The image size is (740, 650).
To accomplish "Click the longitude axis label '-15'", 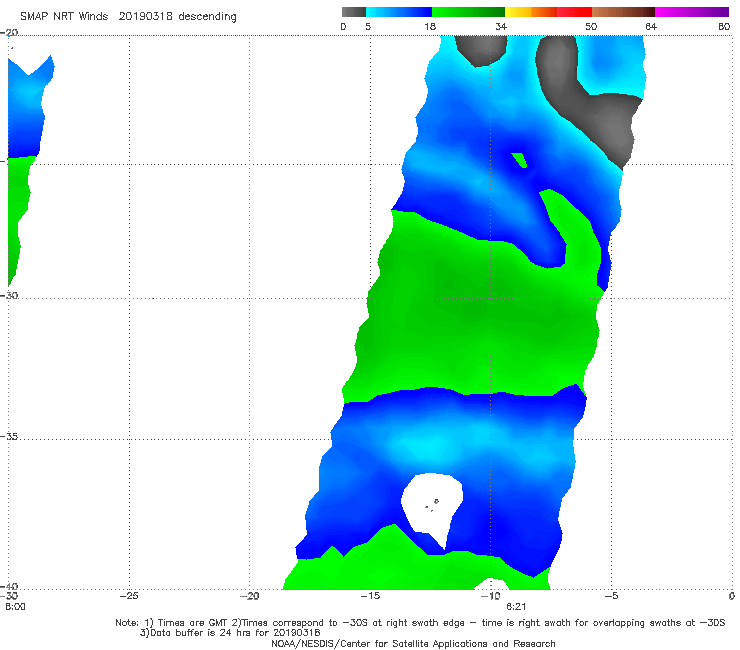I will (x=370, y=596).
